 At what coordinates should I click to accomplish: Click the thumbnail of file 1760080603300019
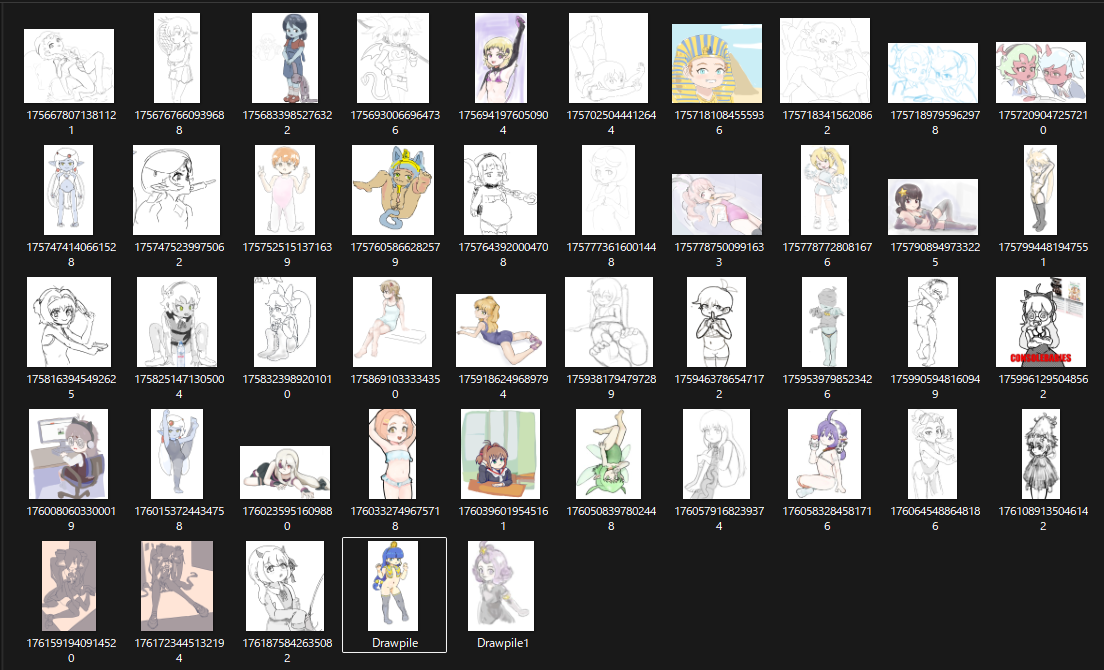click(68, 454)
